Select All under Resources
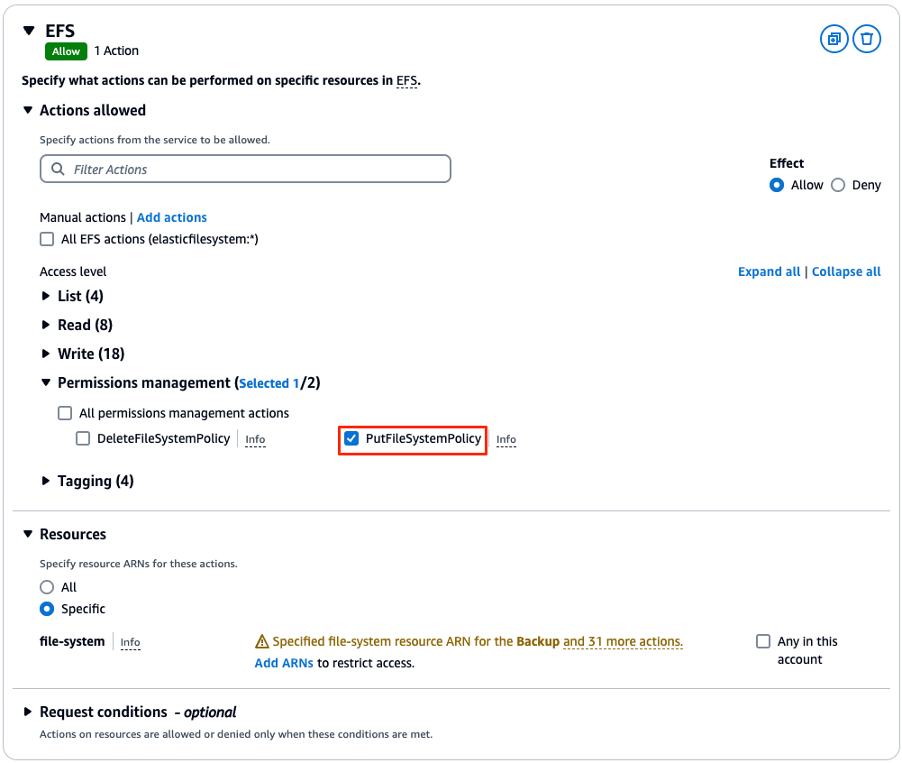Image resolution: width=902 pixels, height=763 pixels. 45,587
